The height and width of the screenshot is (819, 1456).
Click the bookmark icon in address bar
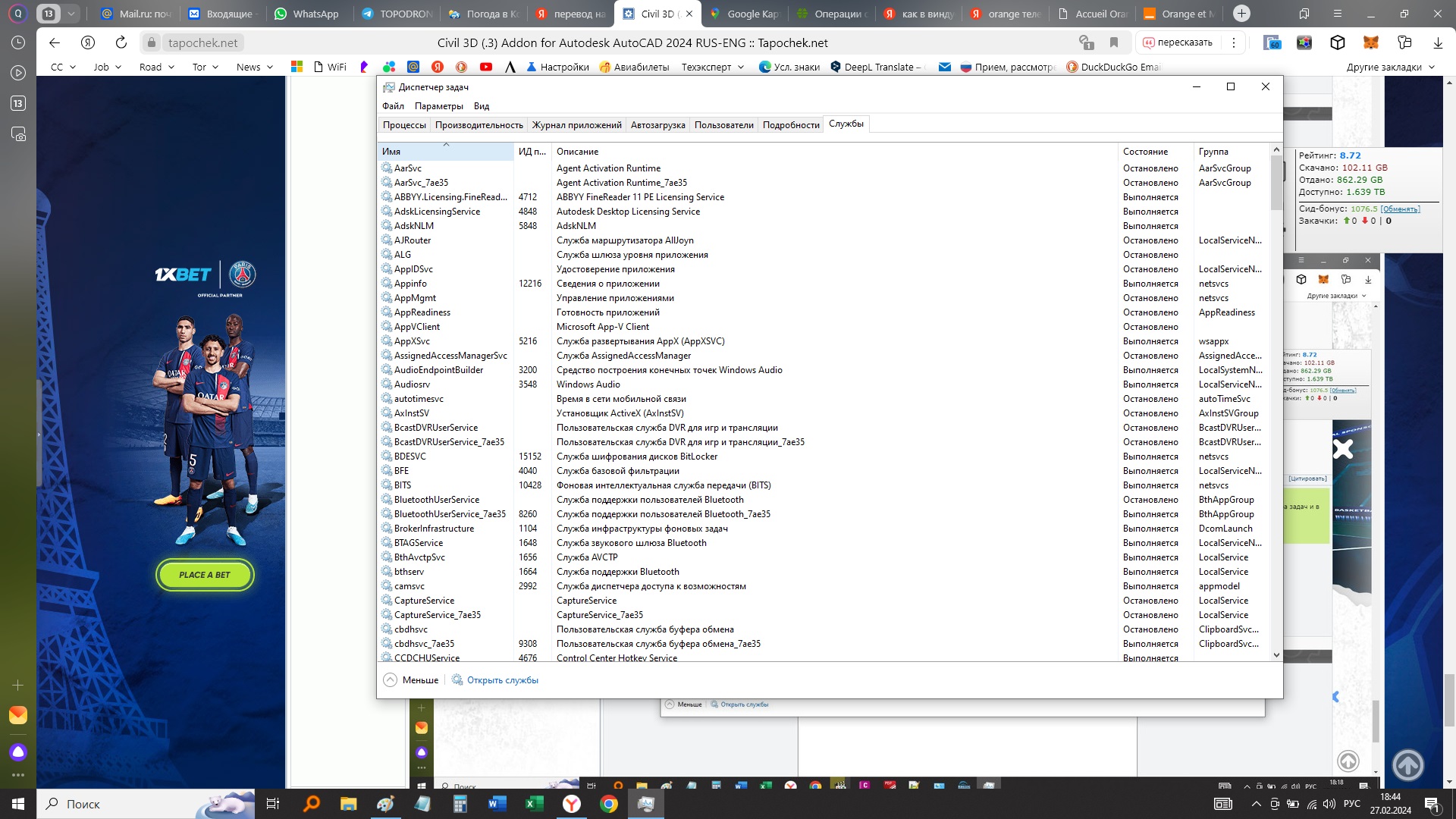coord(1114,42)
